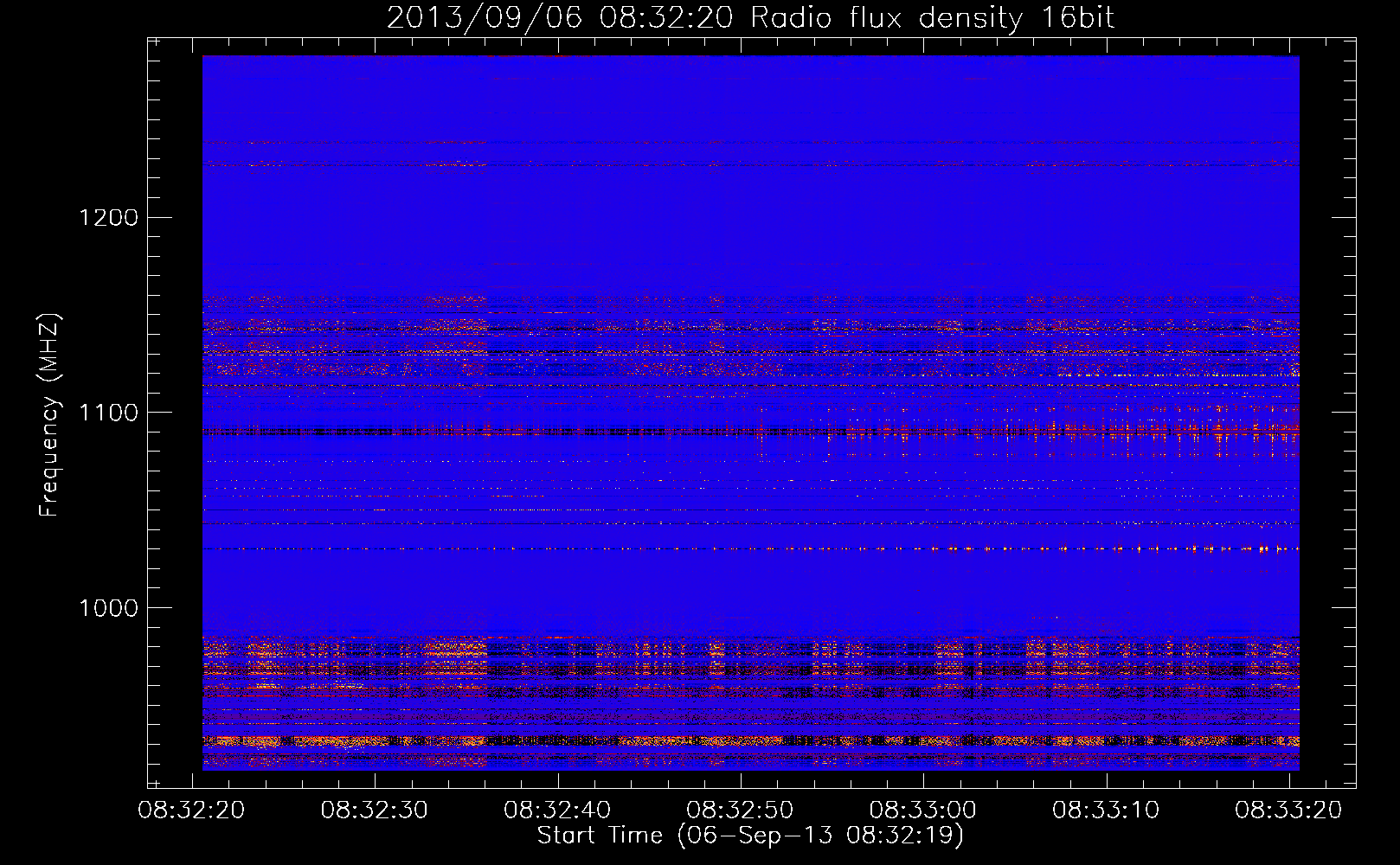Click the 1000 frequency tick label
Screen dimensions: 1400x865
(x=108, y=608)
